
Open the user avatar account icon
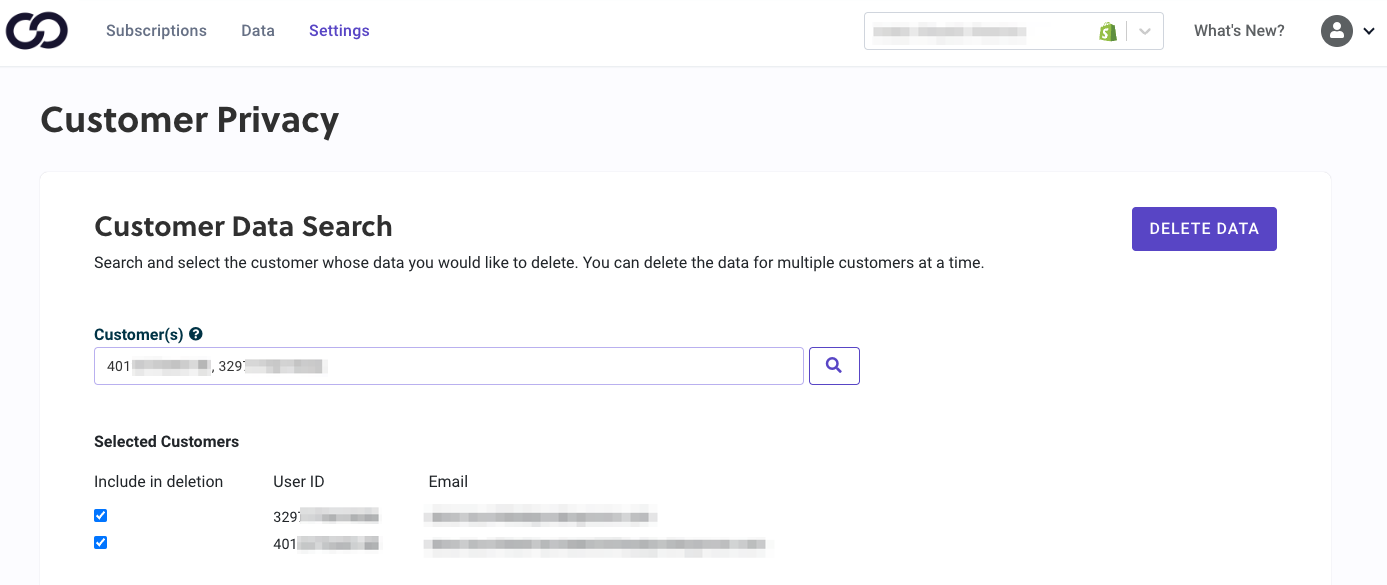pos(1337,31)
